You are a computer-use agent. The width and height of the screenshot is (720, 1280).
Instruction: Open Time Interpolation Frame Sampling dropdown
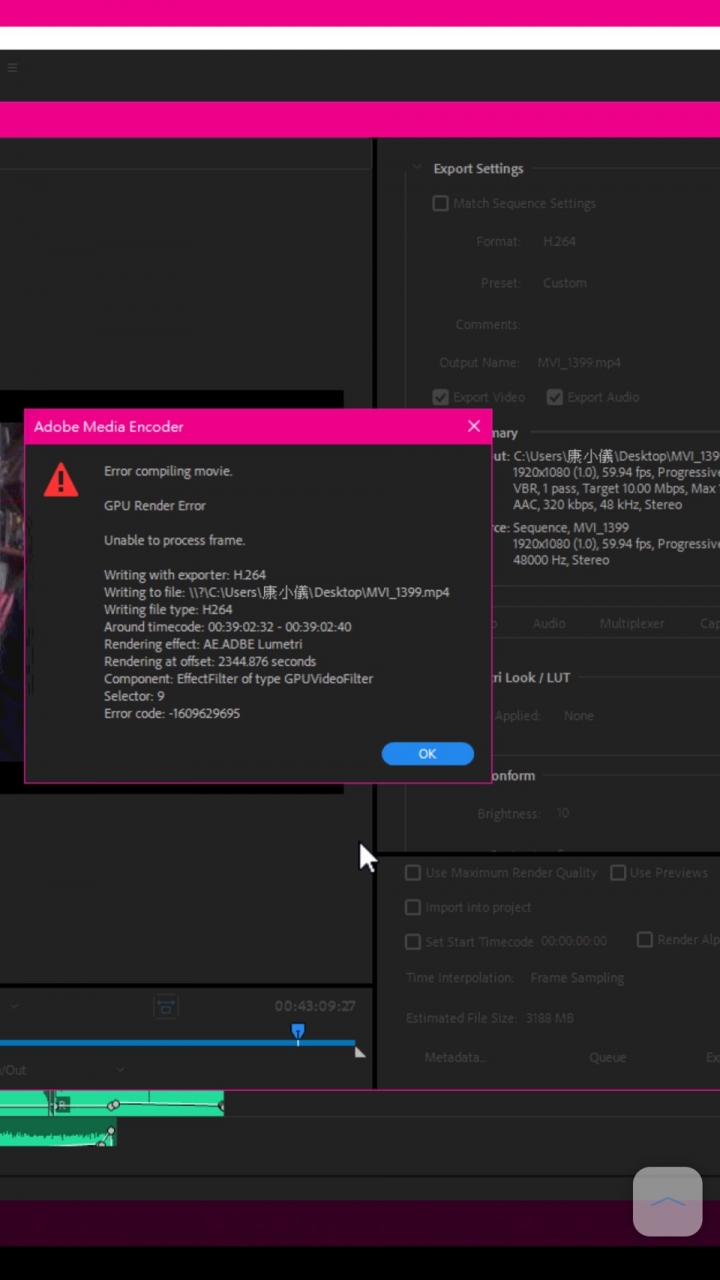(577, 978)
